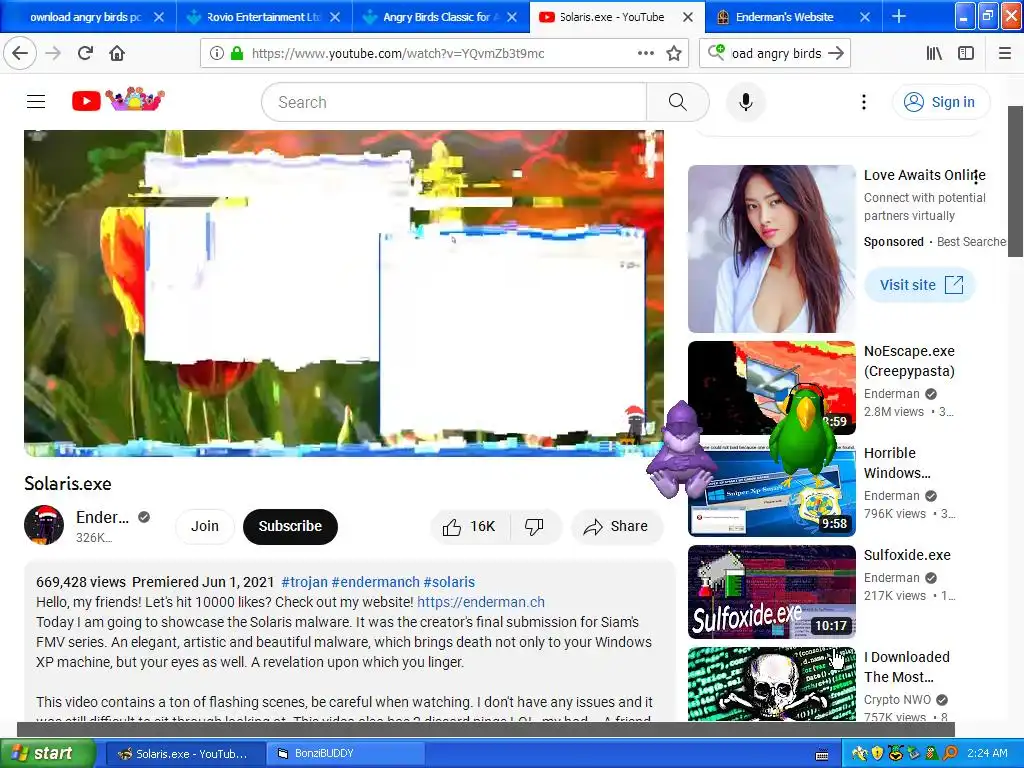This screenshot has width=1024, height=768.
Task: Open the Sulfoxide.exe video thumbnail
Action: point(771,592)
